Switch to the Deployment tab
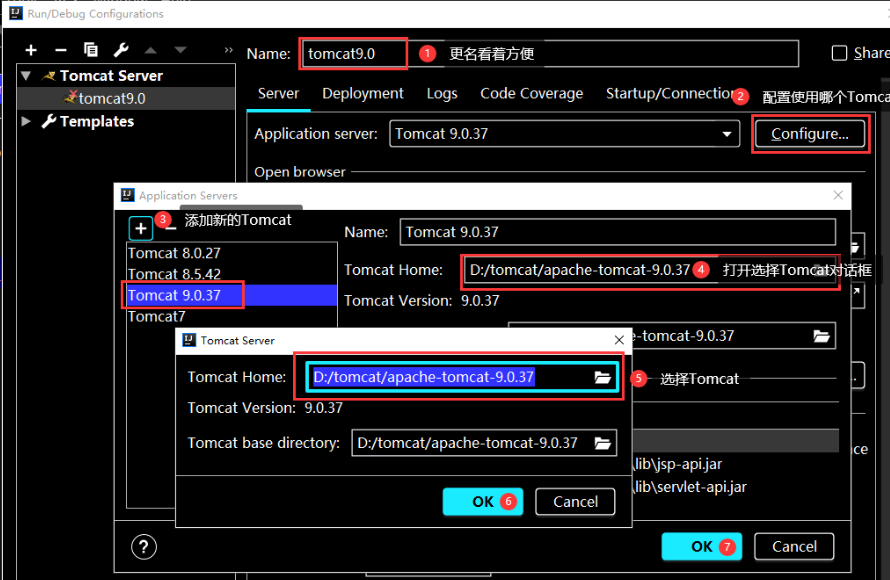This screenshot has width=890, height=580. point(363,93)
